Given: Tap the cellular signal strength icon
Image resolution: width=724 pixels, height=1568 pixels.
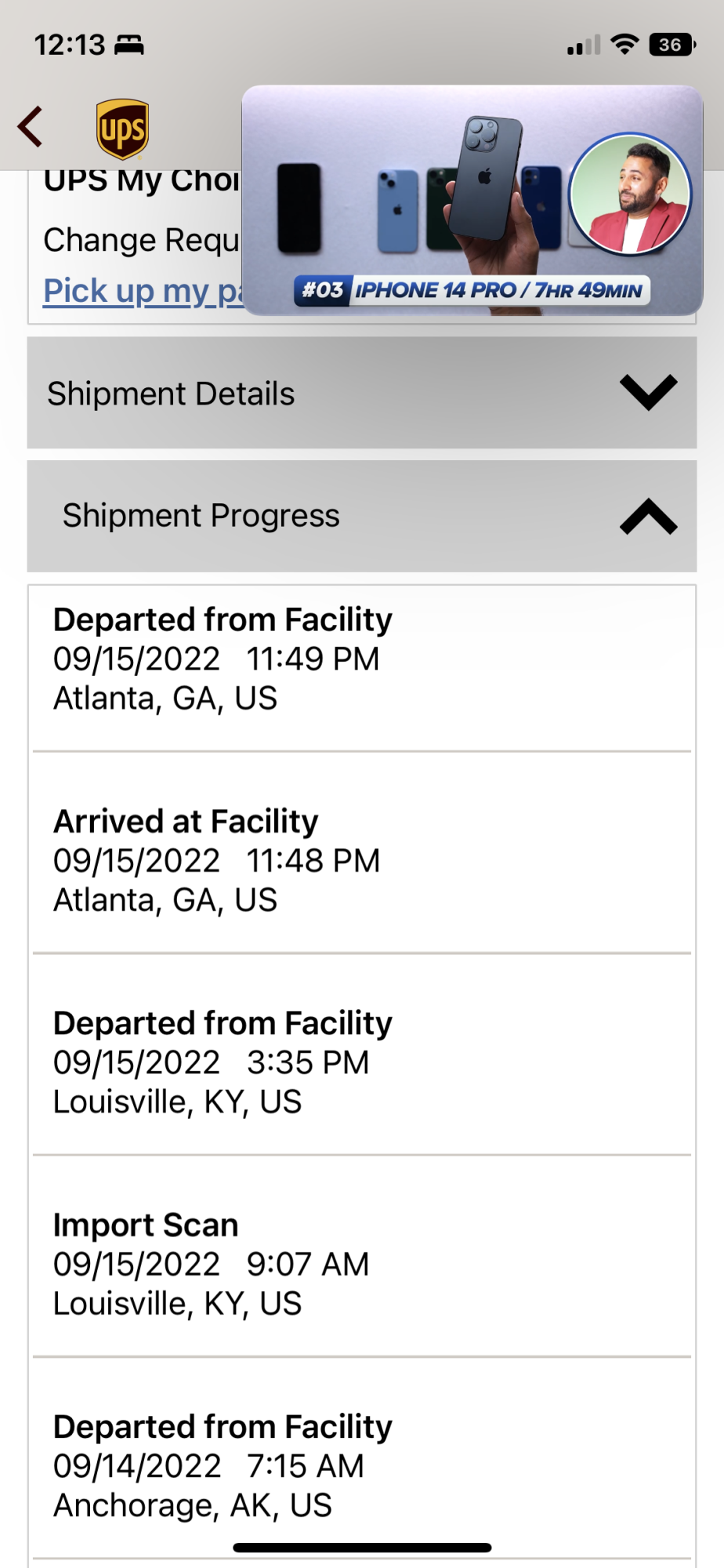Looking at the screenshot, I should click(583, 45).
